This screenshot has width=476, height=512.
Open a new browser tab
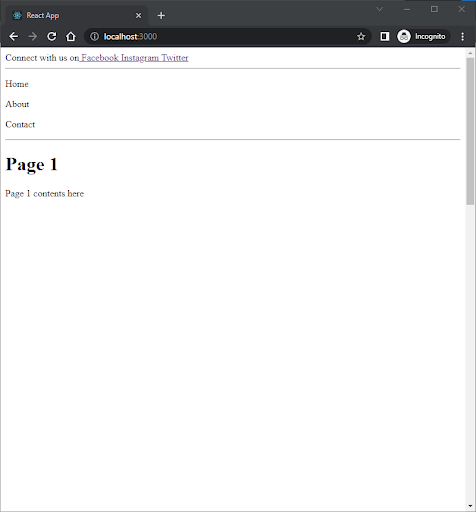tap(161, 16)
